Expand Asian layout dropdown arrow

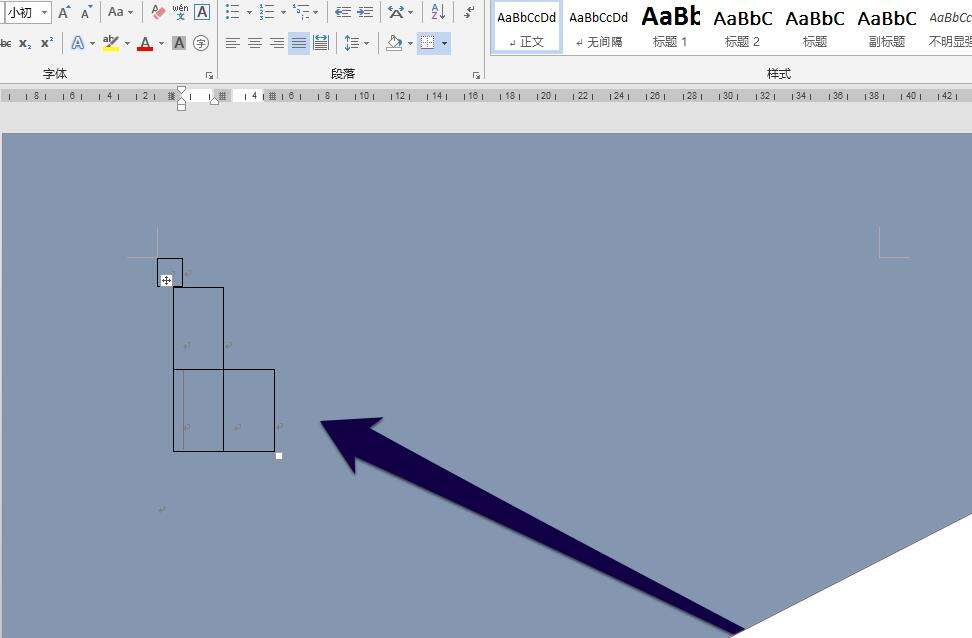(x=411, y=12)
